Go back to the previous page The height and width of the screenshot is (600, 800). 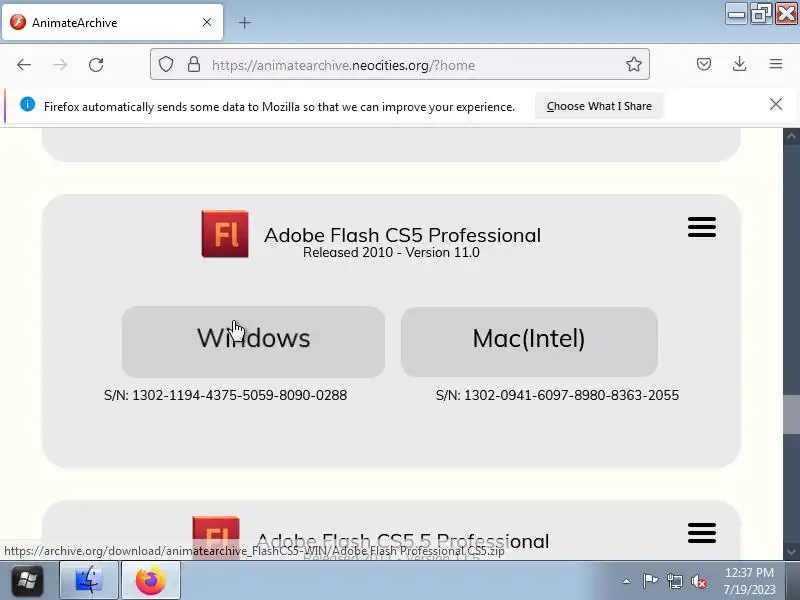24,65
